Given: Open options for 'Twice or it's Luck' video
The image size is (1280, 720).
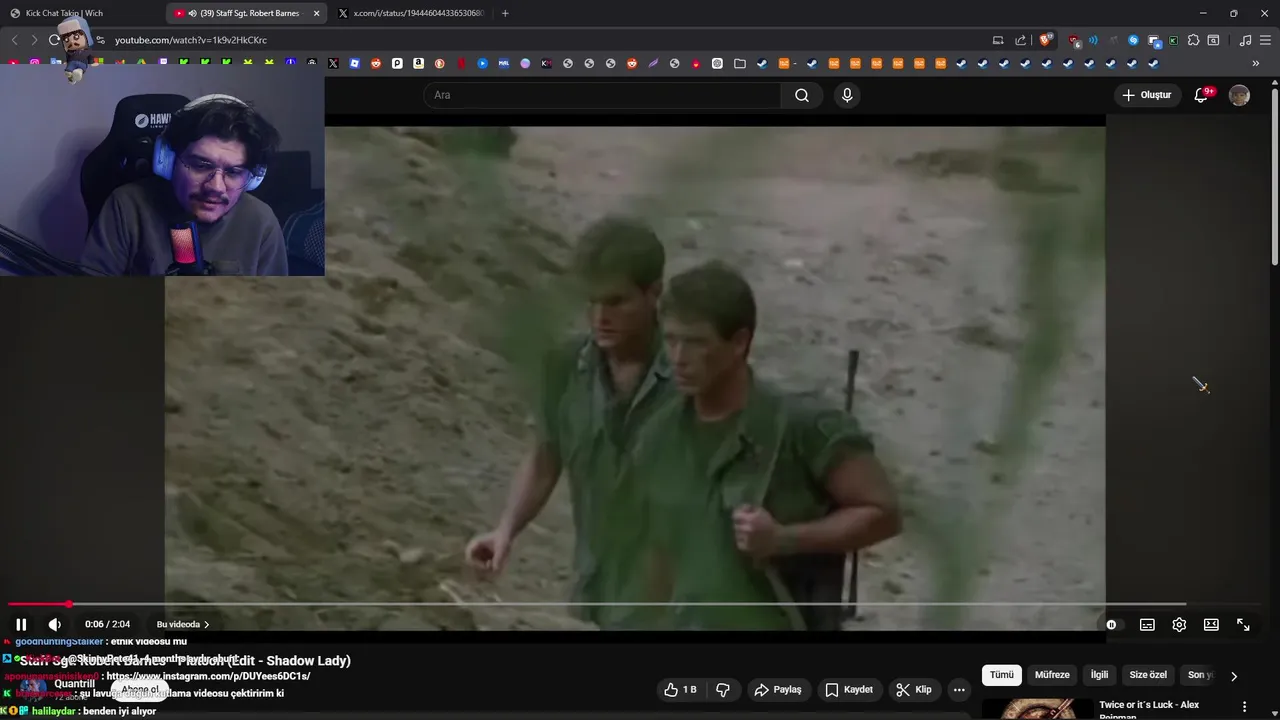Looking at the screenshot, I should click(x=1244, y=706).
